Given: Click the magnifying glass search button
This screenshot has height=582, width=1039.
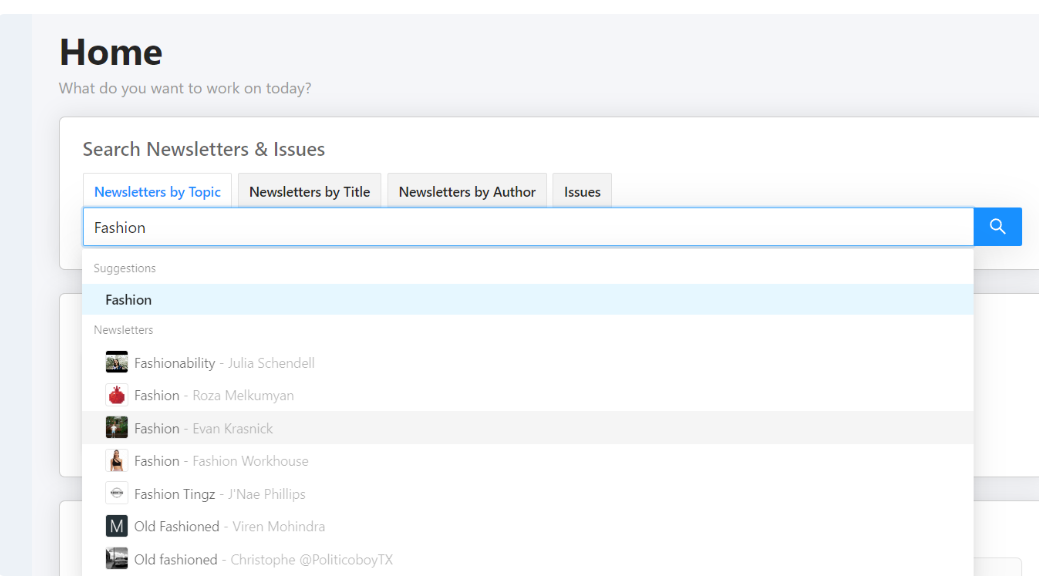Looking at the screenshot, I should click(x=997, y=227).
